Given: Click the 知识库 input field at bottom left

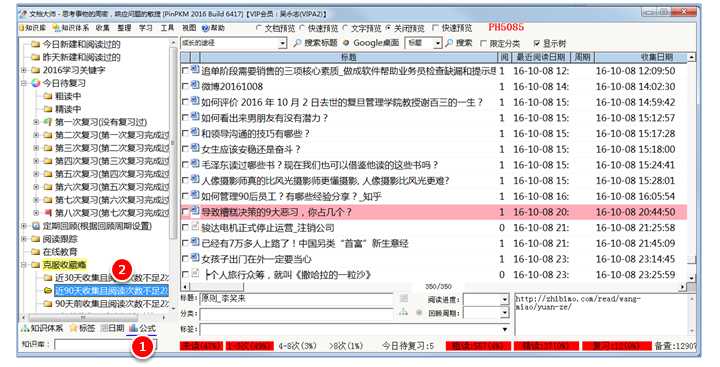Looking at the screenshot, I should [105, 344].
